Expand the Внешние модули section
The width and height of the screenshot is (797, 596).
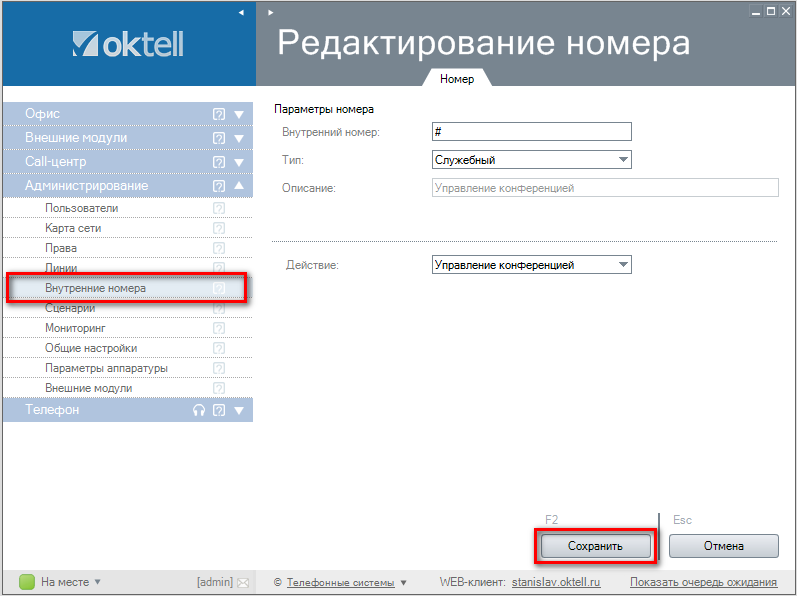click(x=239, y=138)
